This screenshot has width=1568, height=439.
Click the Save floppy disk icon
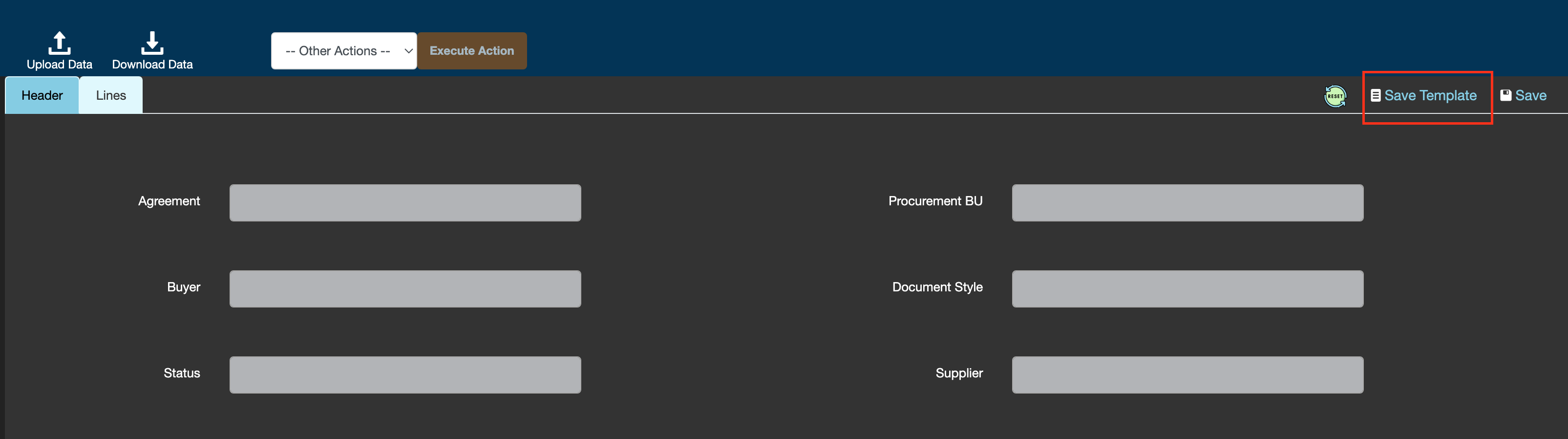click(x=1505, y=96)
